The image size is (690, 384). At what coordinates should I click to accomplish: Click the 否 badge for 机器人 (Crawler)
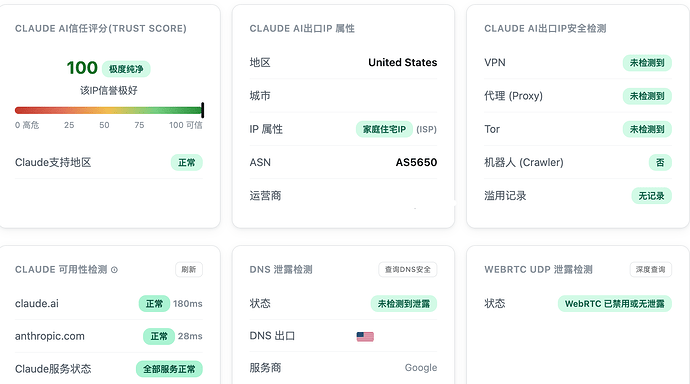click(x=660, y=162)
